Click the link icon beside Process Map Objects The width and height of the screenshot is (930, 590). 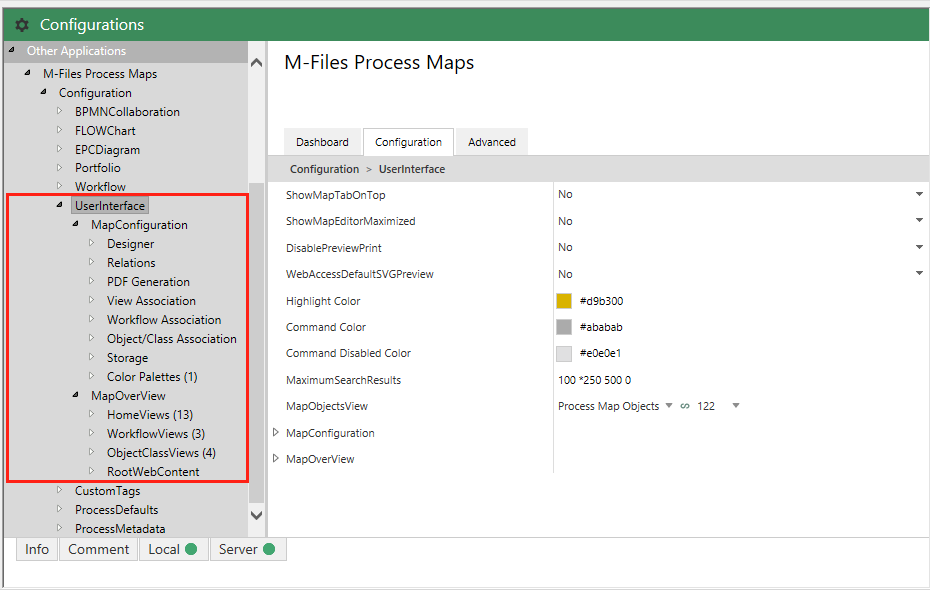click(685, 406)
